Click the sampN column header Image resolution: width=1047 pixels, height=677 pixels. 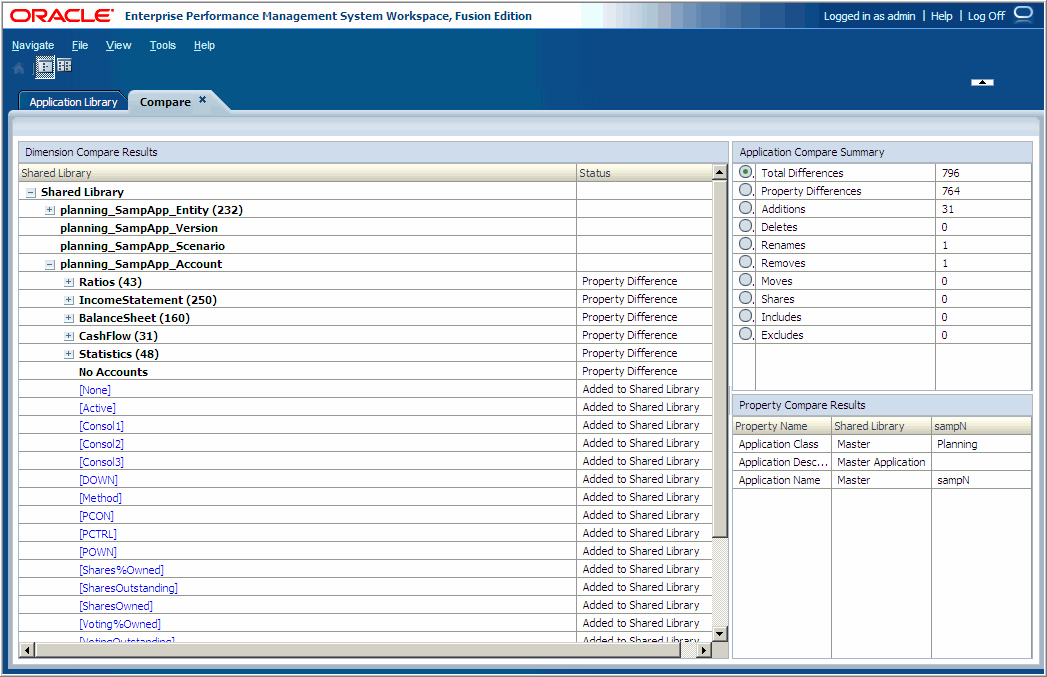(x=981, y=426)
